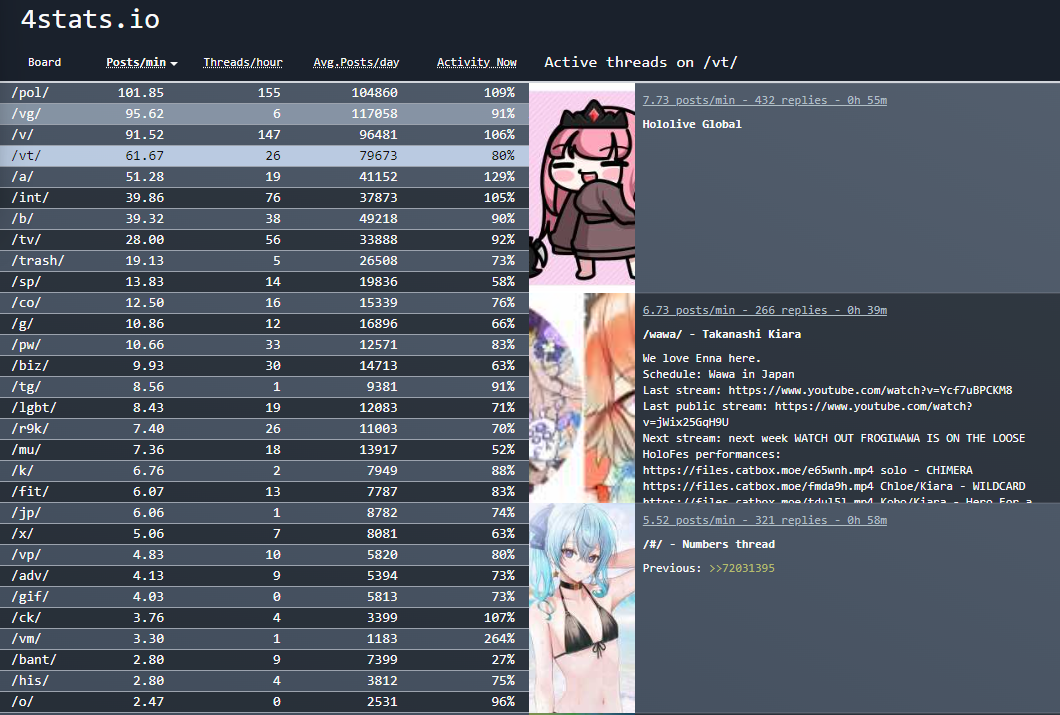Click /pol/ posts per minute value 101.85

tap(141, 93)
